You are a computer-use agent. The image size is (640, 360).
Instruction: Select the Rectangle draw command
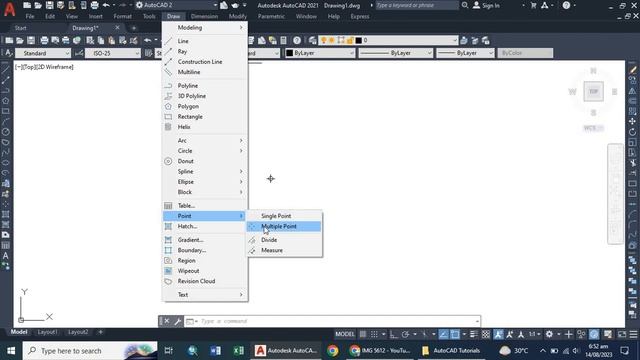[205, 116]
